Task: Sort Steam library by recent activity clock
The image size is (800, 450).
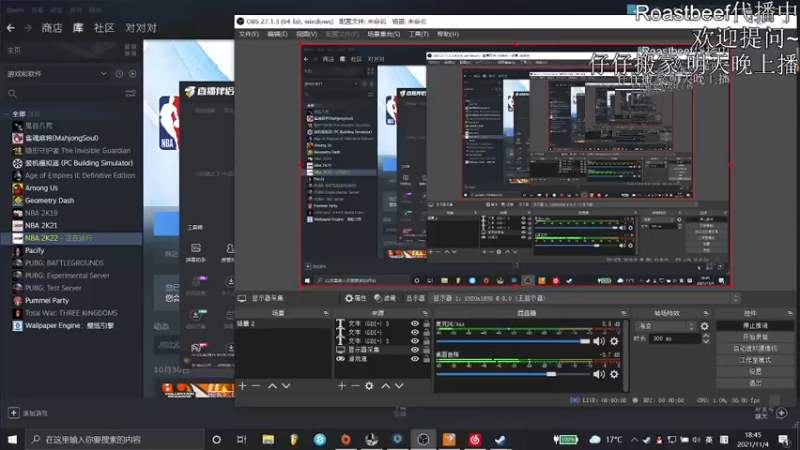Action: click(x=119, y=74)
